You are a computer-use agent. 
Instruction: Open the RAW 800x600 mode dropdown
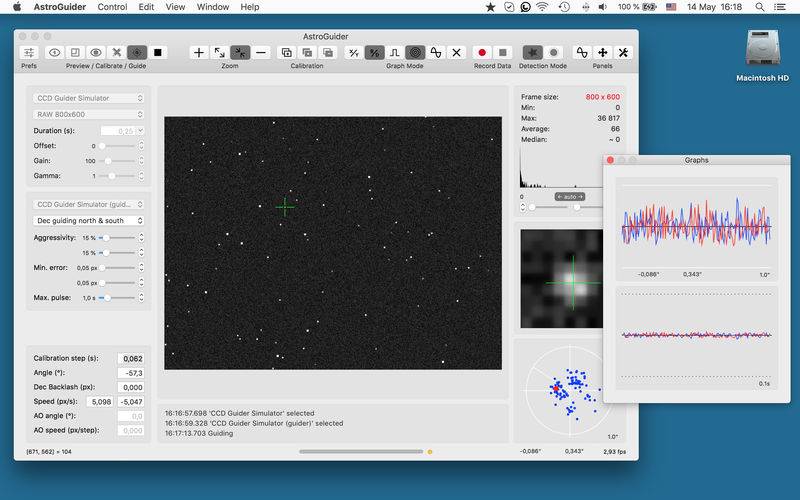[89, 114]
